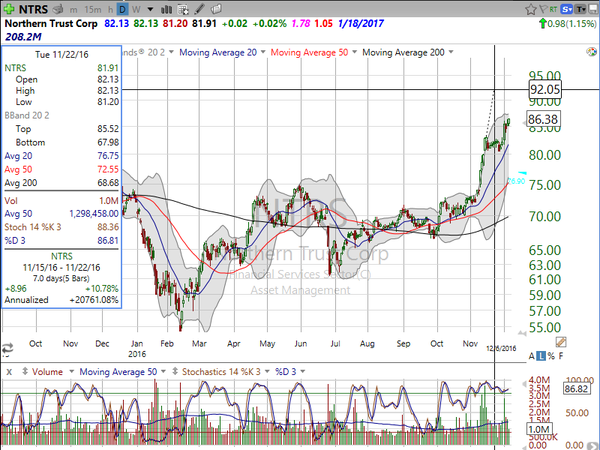
Task: Click the %D 3 indicator label
Action: click(x=285, y=372)
